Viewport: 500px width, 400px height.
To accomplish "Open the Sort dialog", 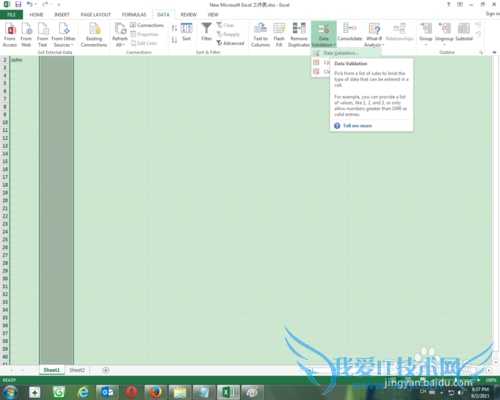I will 186,32.
